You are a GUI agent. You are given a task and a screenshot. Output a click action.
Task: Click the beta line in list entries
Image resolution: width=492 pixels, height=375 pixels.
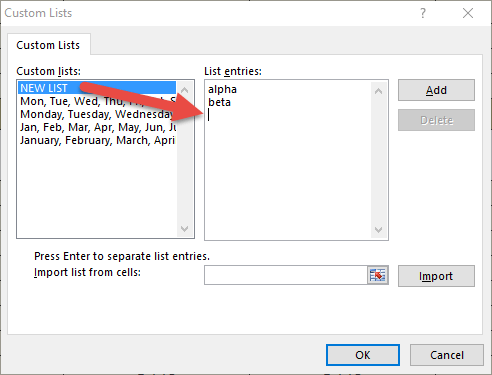point(219,102)
